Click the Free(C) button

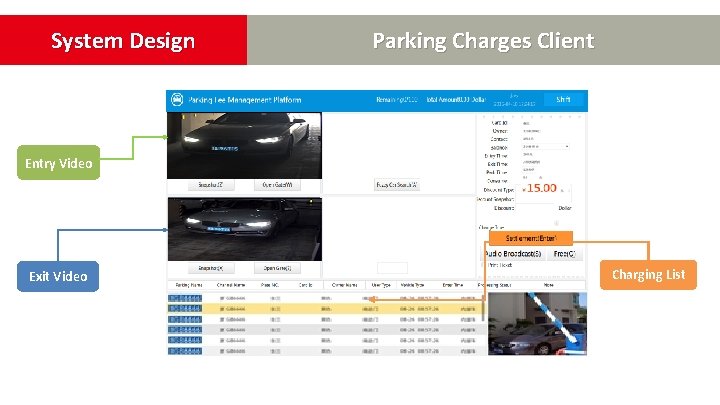click(x=564, y=253)
